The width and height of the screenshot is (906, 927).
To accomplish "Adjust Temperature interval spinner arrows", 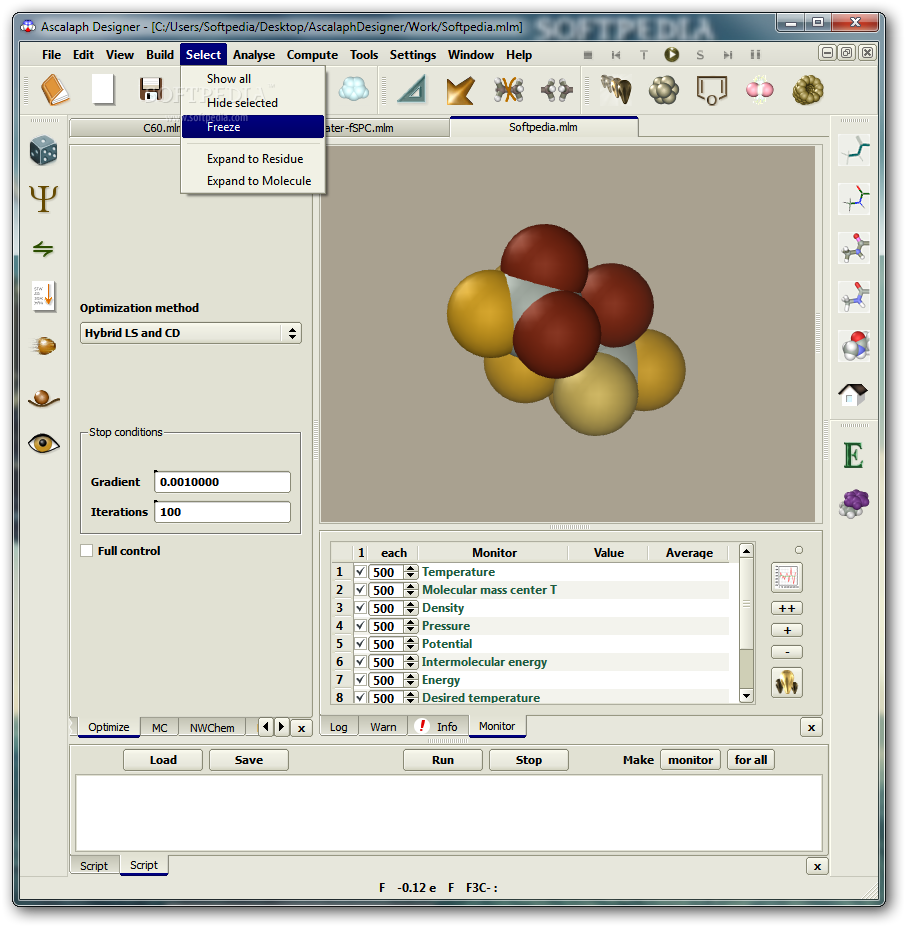I will [411, 572].
